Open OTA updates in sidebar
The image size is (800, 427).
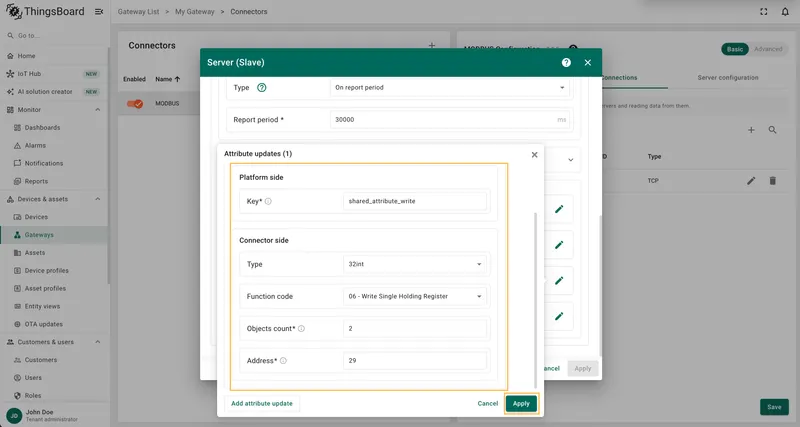[x=54, y=324]
